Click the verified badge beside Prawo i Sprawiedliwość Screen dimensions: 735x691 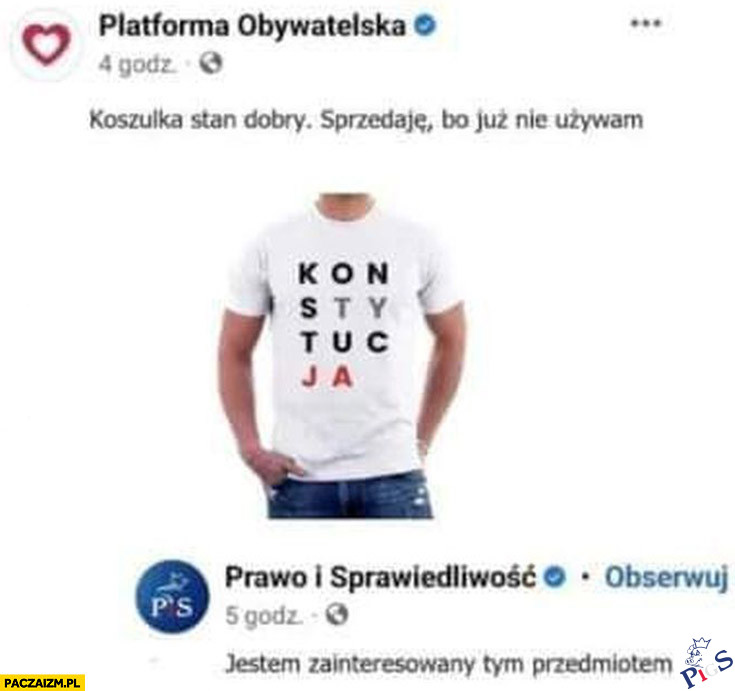pos(555,577)
